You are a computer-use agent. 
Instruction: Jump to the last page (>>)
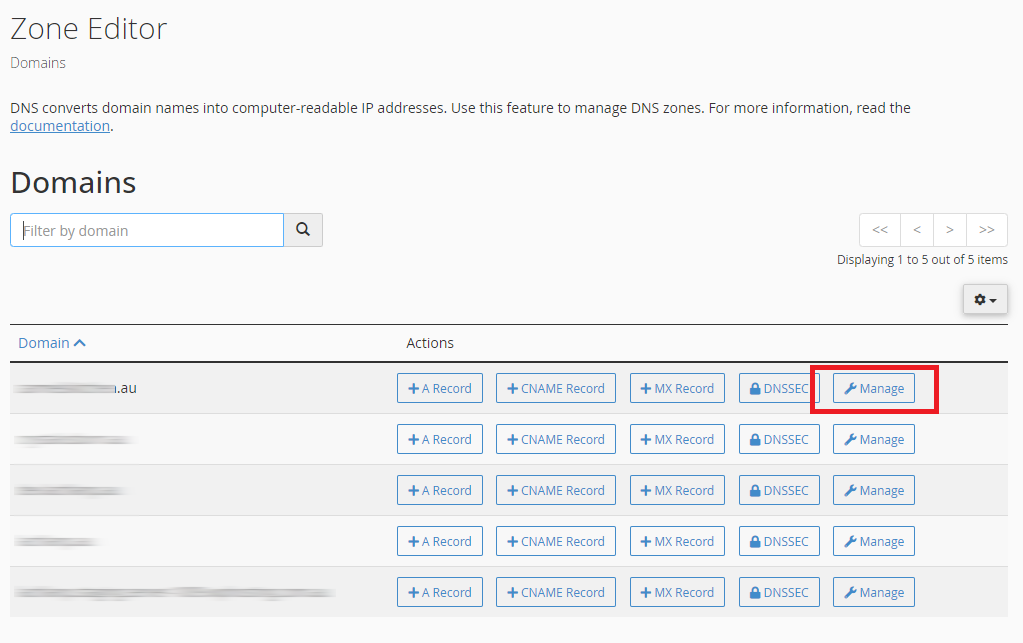(987, 230)
